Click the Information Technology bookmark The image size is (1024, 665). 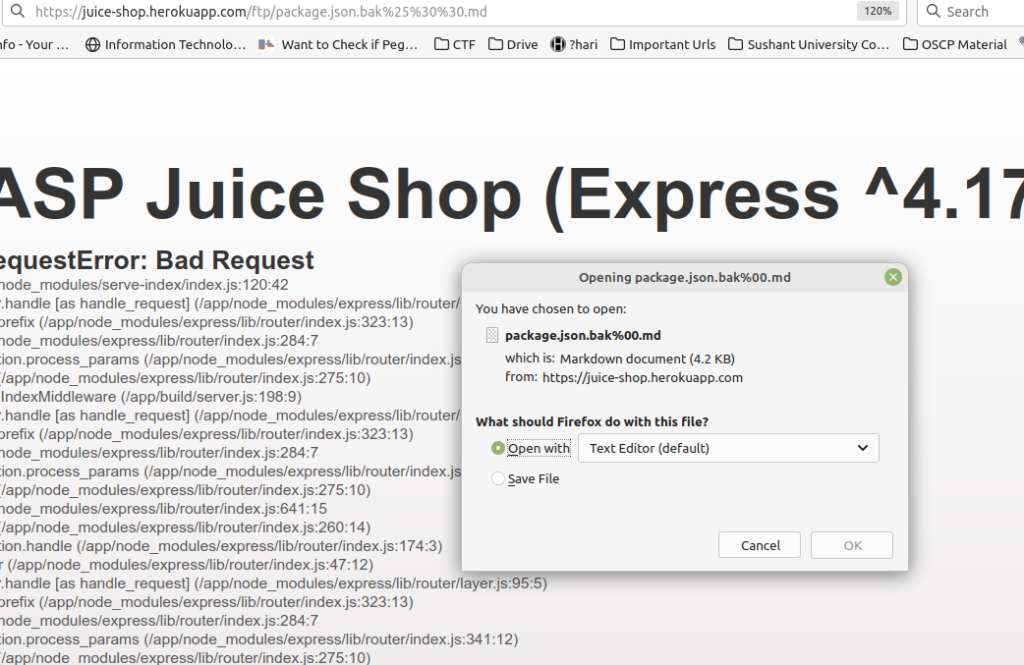pos(165,44)
